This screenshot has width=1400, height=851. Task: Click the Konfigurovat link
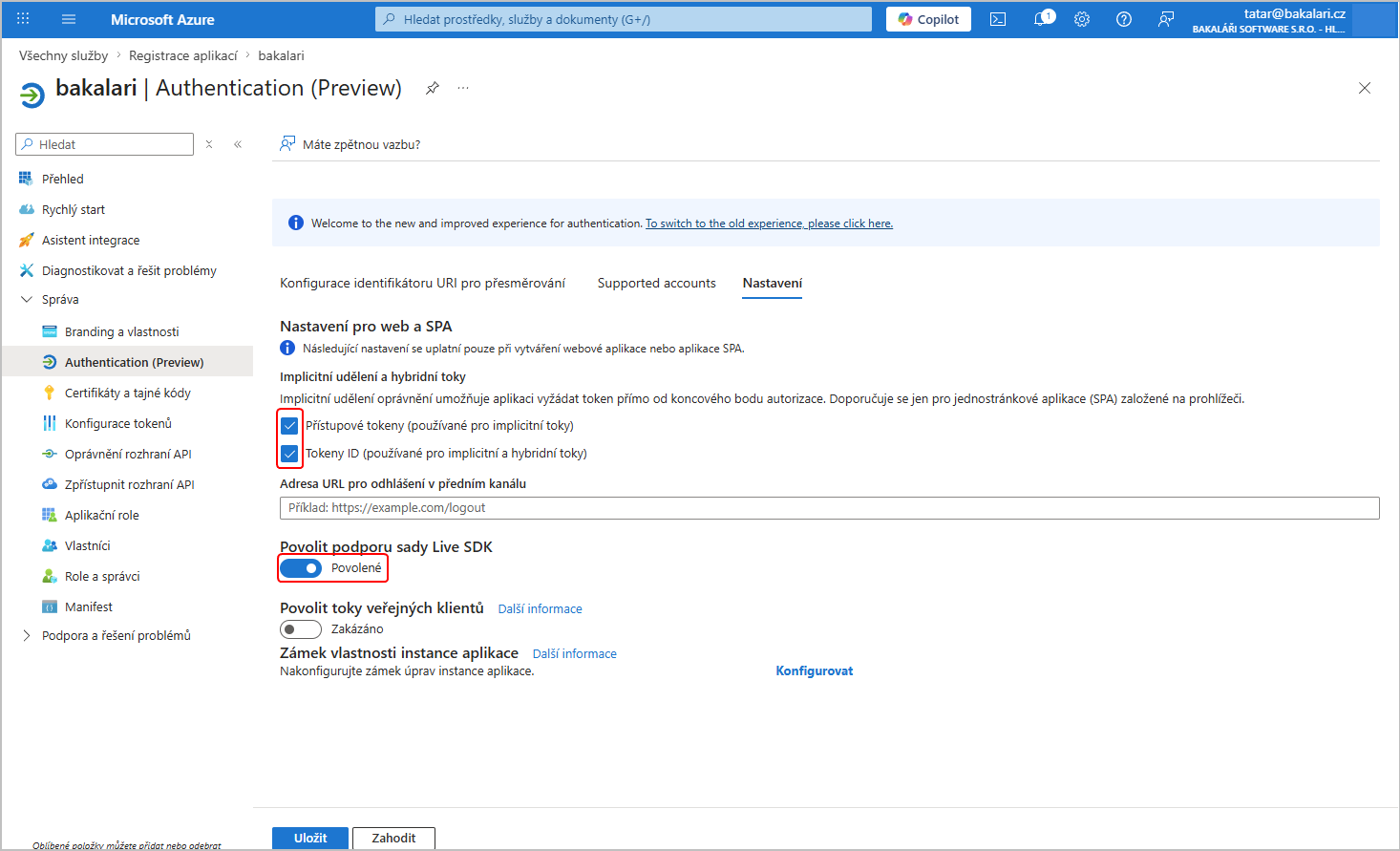pyautogui.click(x=815, y=670)
